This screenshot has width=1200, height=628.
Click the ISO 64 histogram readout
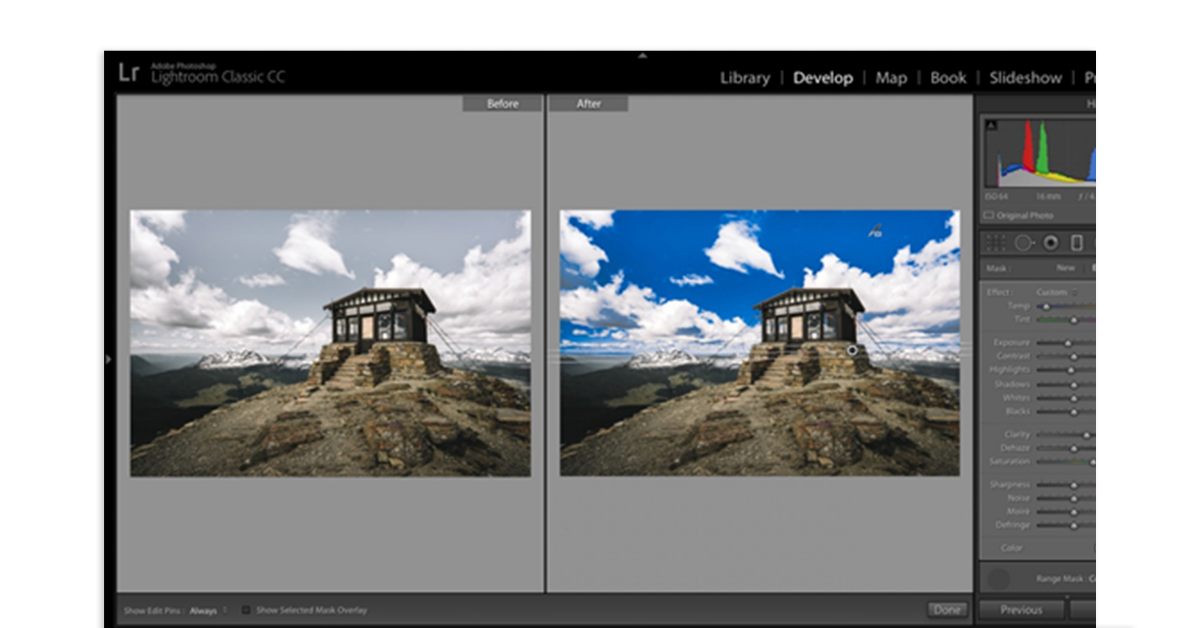[997, 197]
